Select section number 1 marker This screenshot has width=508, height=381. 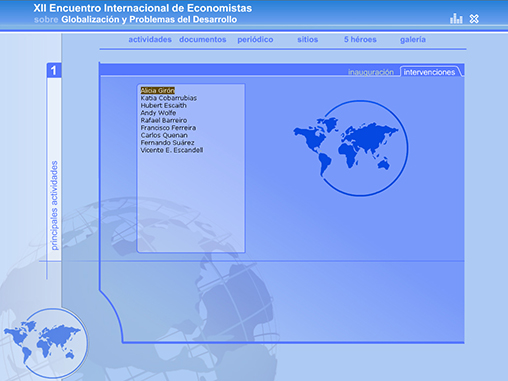54,70
